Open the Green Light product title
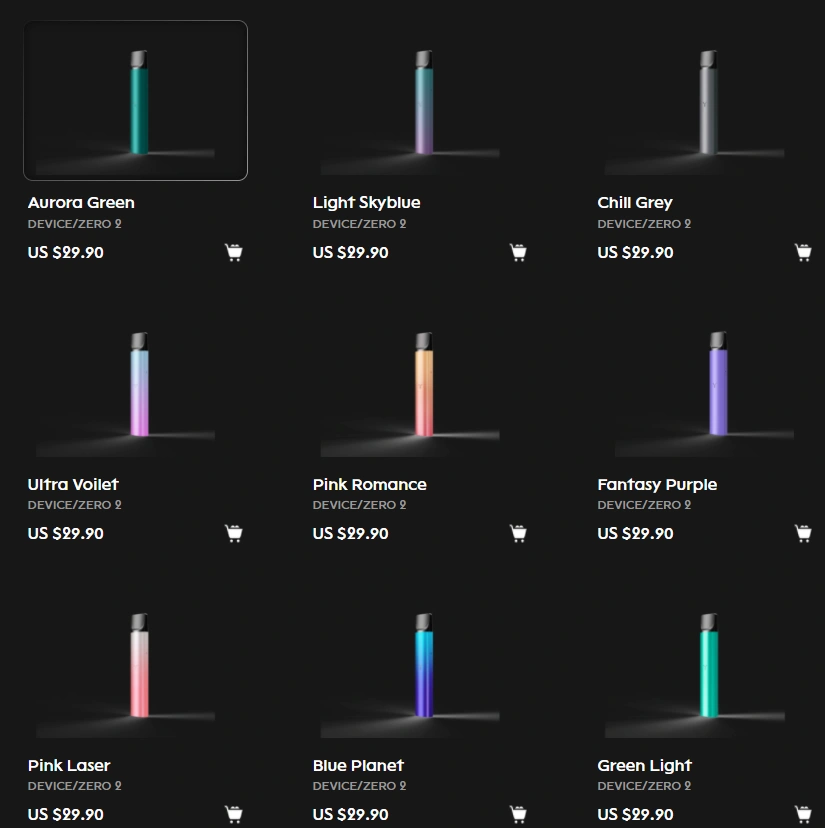The width and height of the screenshot is (825, 828). [x=644, y=765]
